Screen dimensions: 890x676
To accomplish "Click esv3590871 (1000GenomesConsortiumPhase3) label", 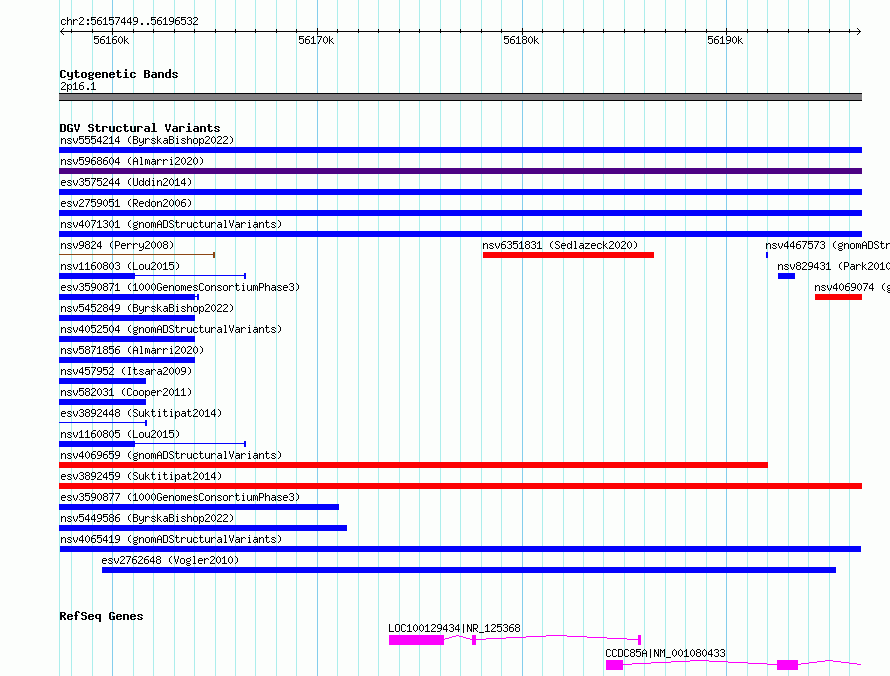I will 180,287.
